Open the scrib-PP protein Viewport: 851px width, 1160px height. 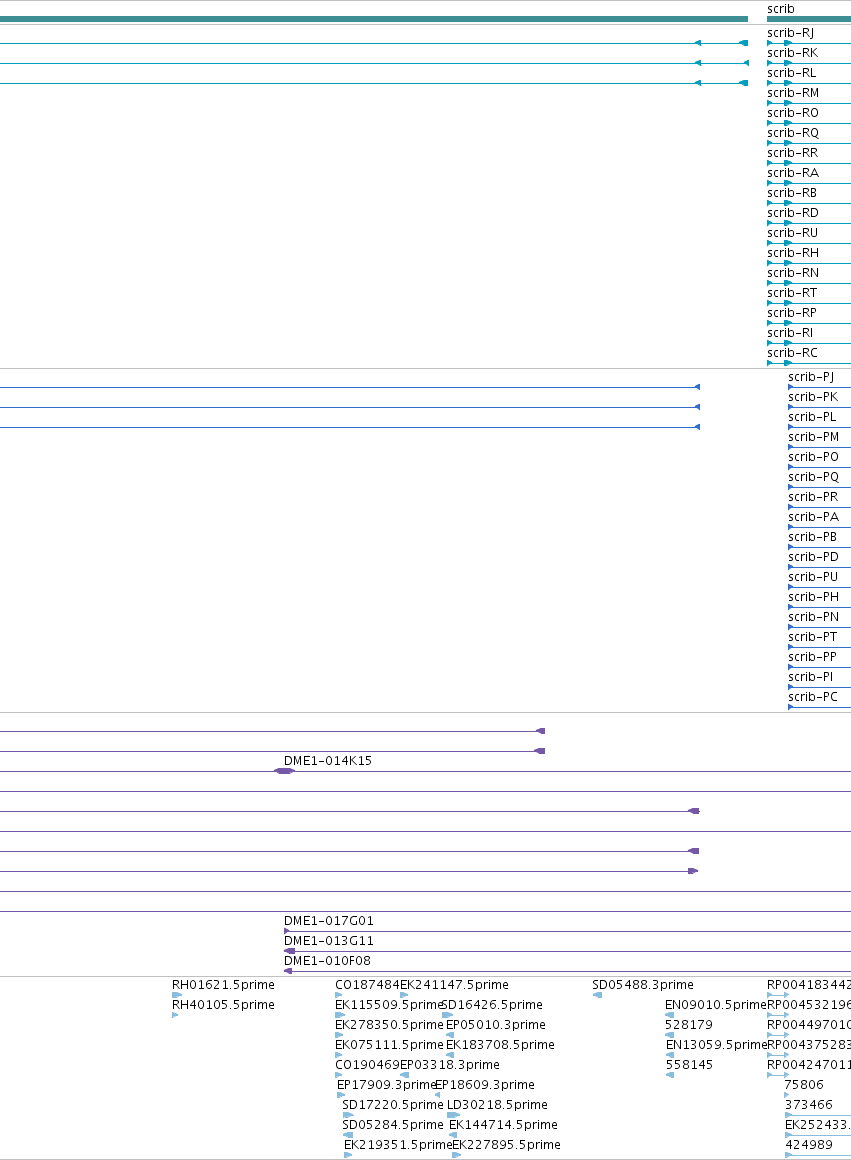pos(813,656)
